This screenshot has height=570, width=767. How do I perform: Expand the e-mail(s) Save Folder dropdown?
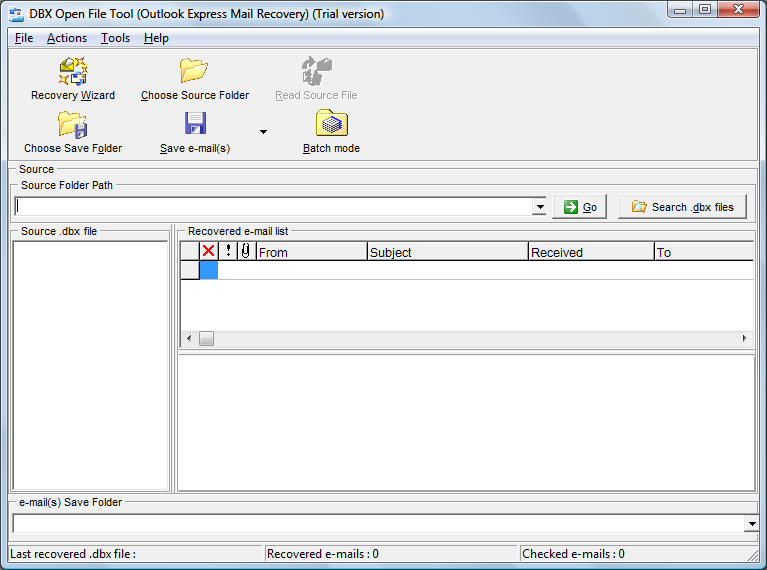click(x=751, y=524)
